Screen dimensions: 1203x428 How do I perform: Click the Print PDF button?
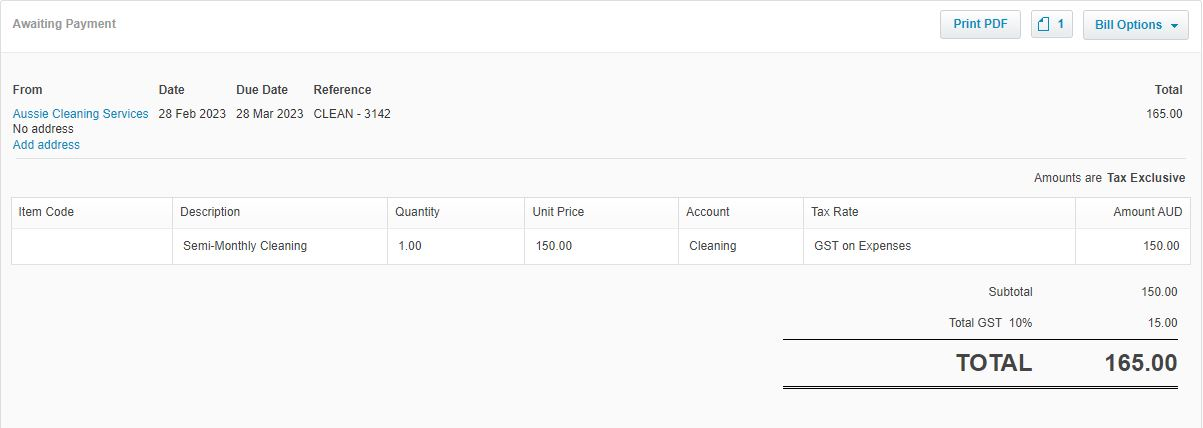(x=980, y=24)
